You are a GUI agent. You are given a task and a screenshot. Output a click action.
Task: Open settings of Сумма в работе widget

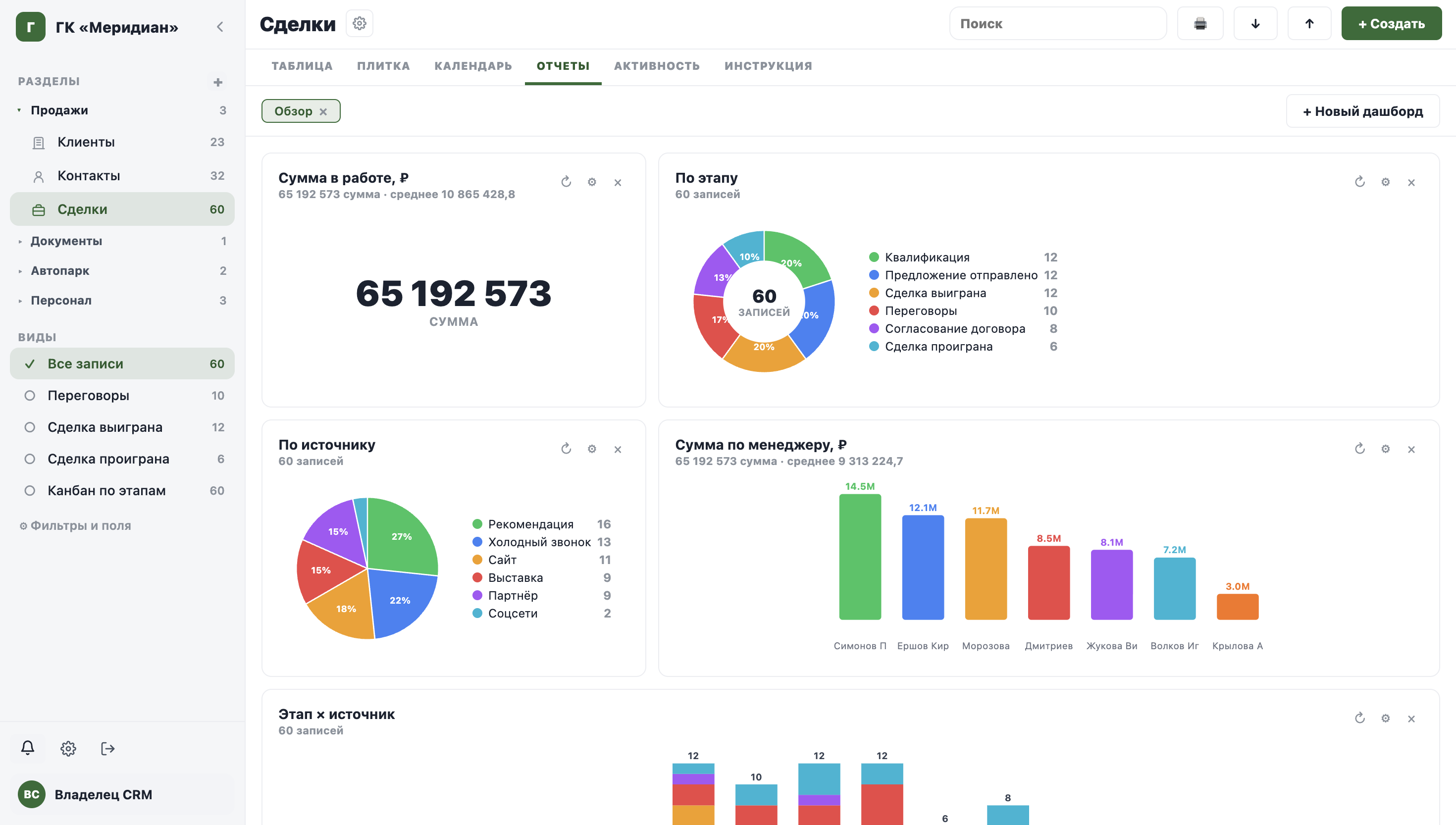(592, 182)
